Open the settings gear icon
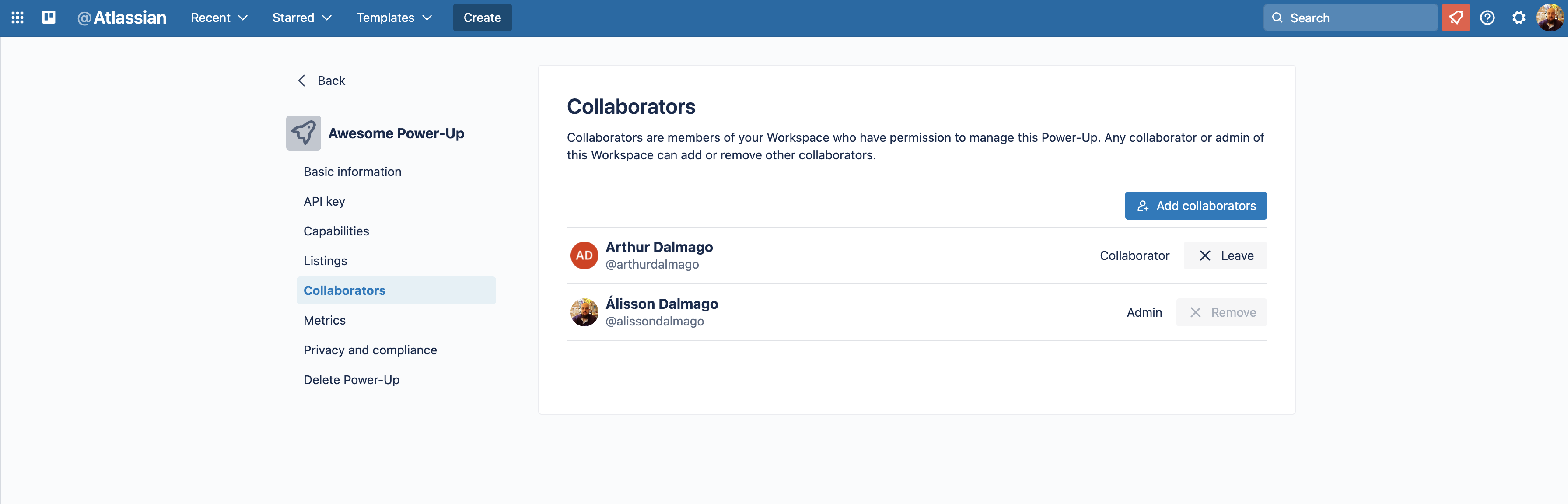1568x504 pixels. [1519, 17]
